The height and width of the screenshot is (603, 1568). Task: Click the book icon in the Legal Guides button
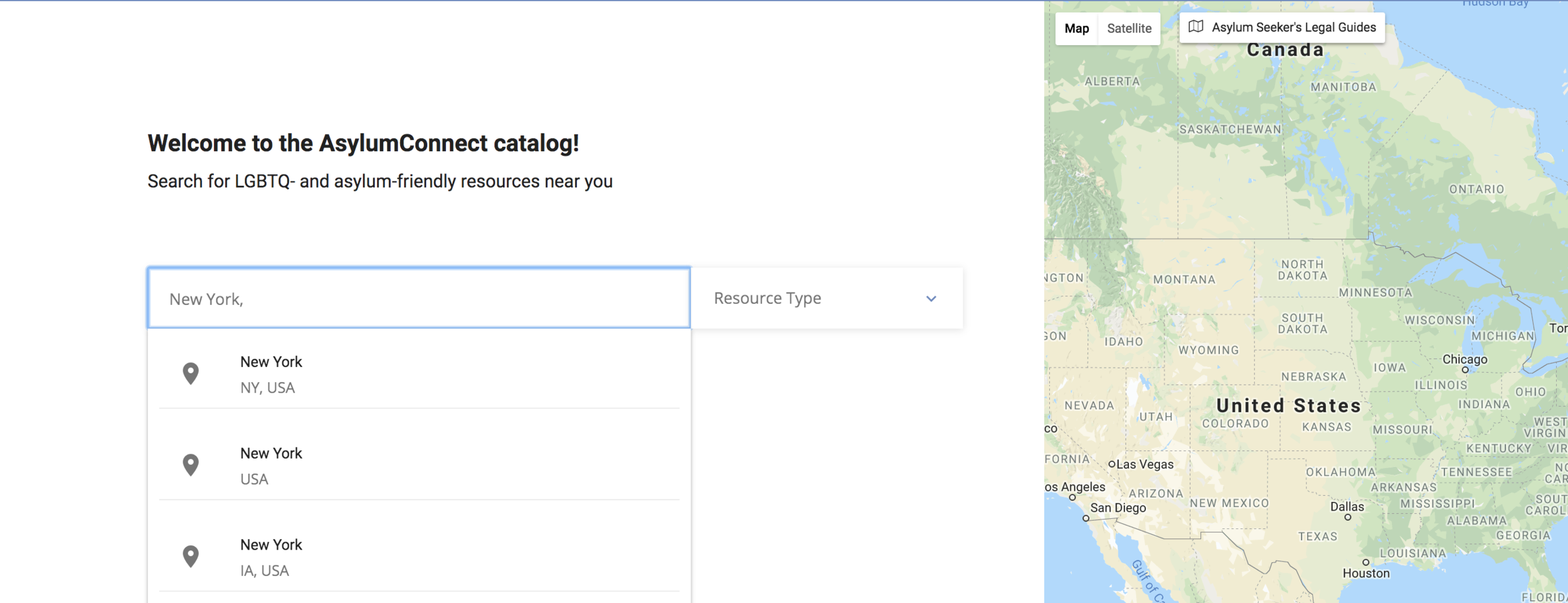coord(1196,27)
